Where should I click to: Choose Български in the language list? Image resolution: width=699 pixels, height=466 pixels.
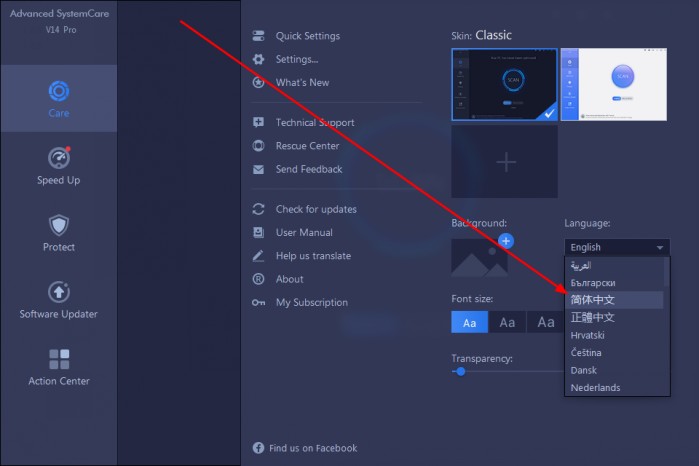(x=614, y=283)
